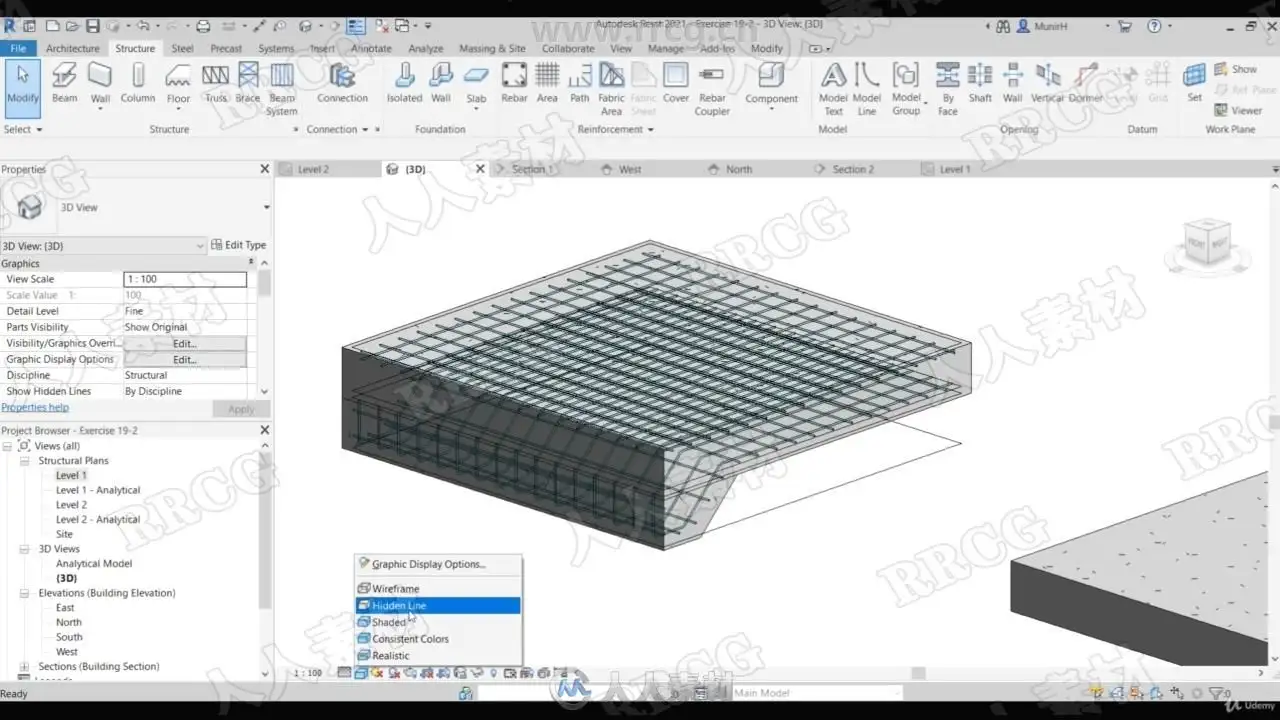Collapse 3D Views tree node
The width and height of the screenshot is (1280, 720).
pos(24,549)
